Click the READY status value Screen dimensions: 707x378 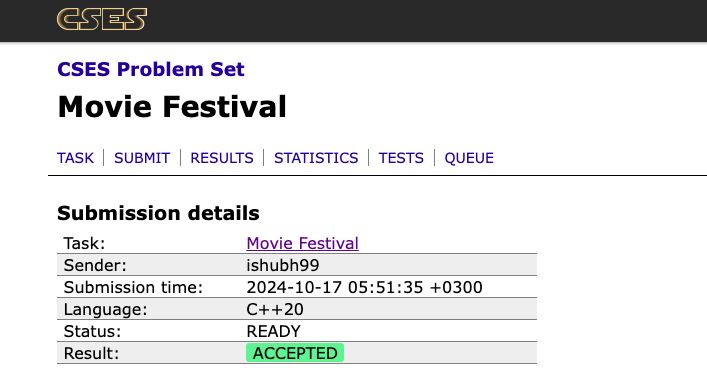(x=274, y=332)
